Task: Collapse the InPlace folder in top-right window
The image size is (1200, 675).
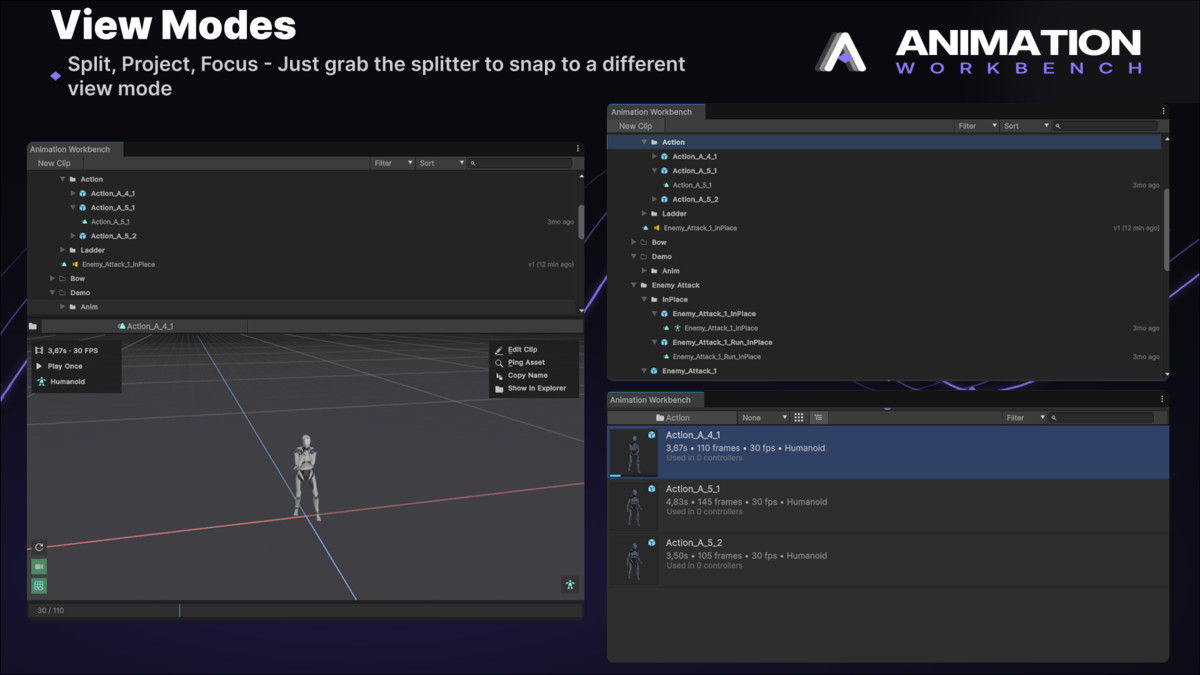Action: [x=644, y=300]
